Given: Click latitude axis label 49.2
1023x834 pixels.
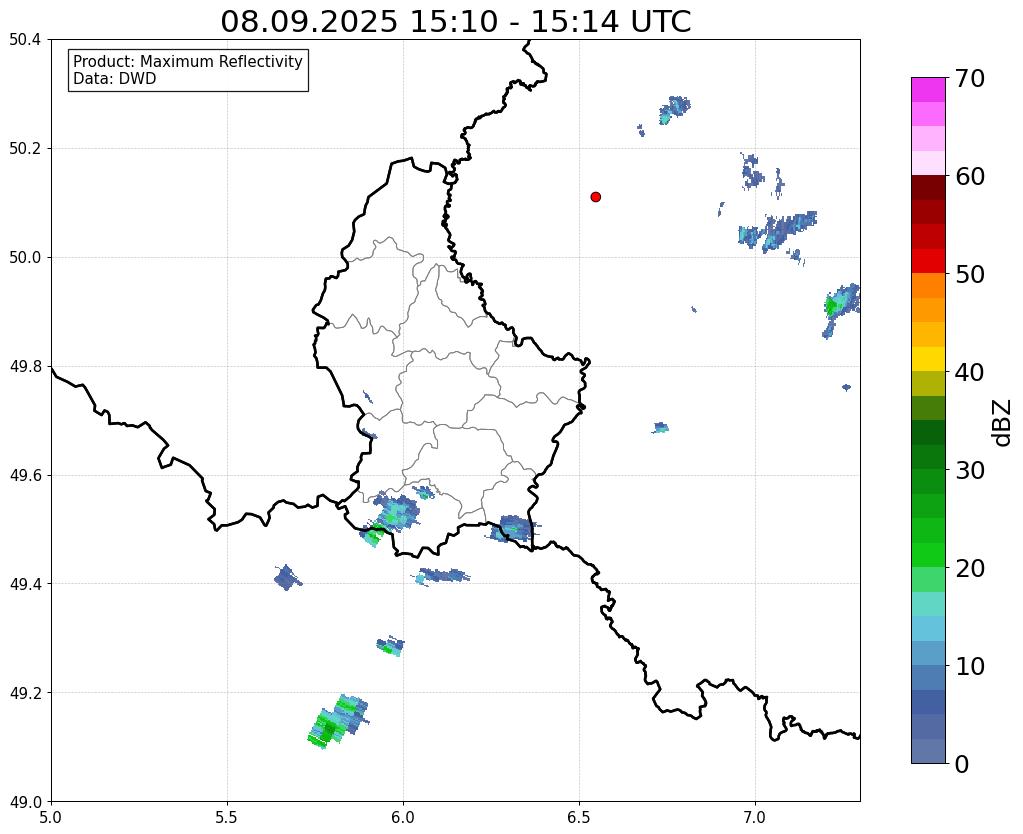Looking at the screenshot, I should pos(25,693).
